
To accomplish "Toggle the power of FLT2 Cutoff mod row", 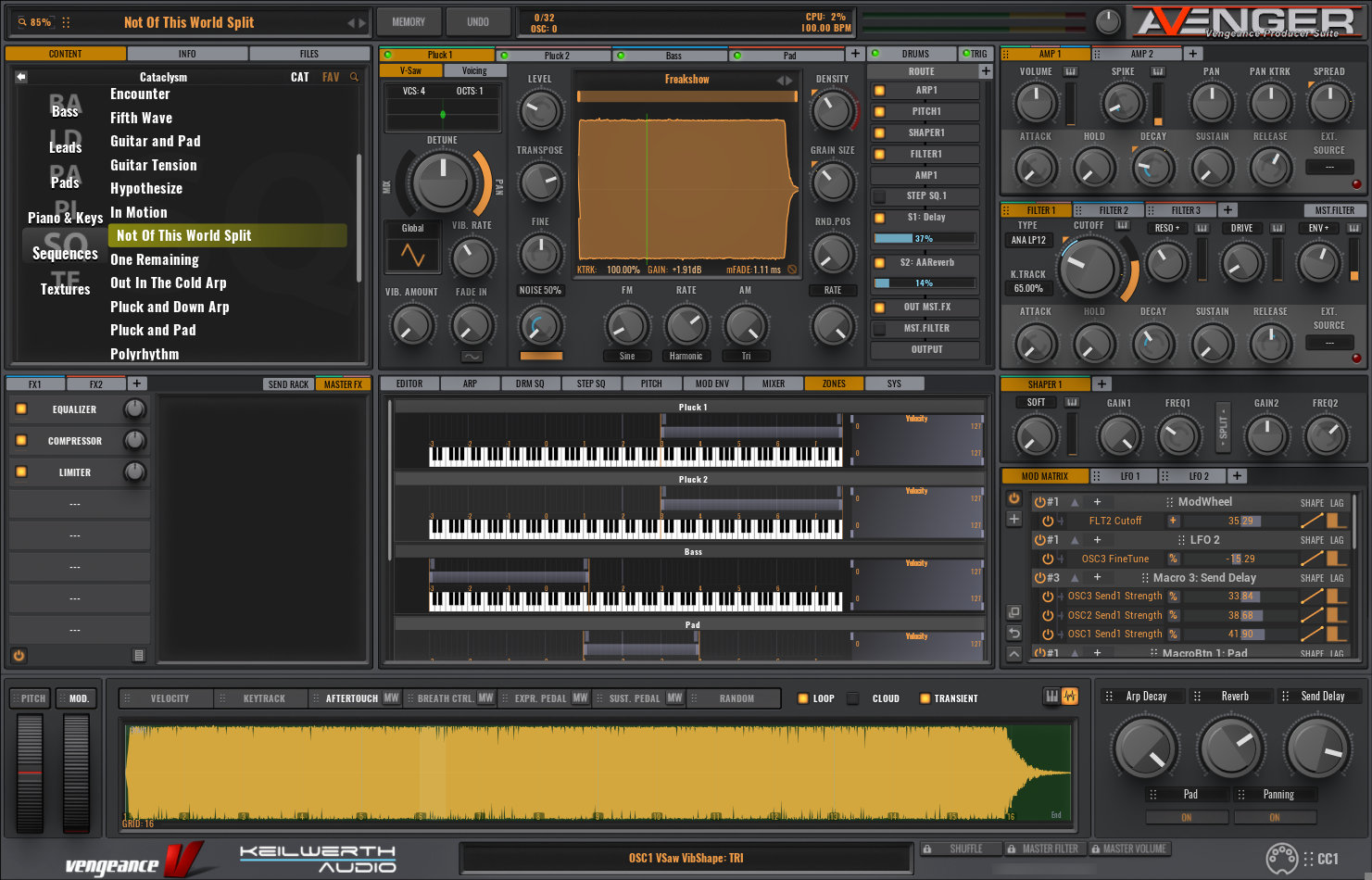I will point(1048,521).
